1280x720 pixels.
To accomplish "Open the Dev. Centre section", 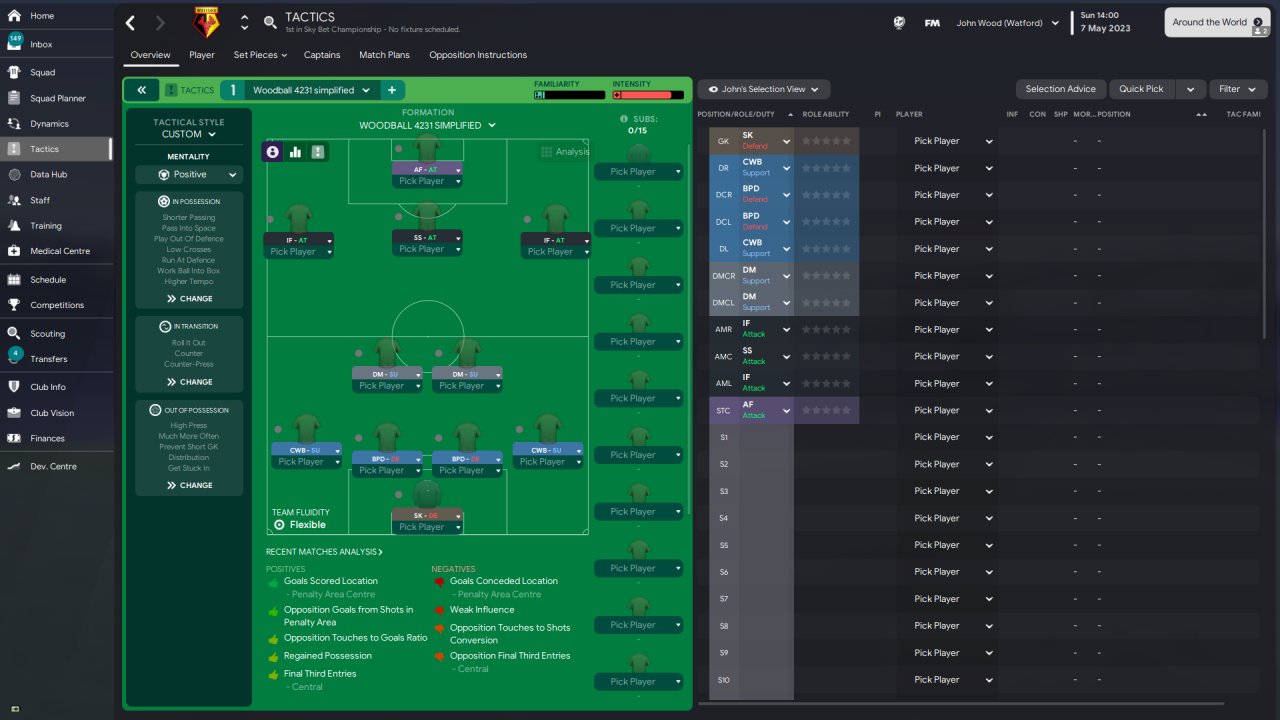I will click(55, 466).
